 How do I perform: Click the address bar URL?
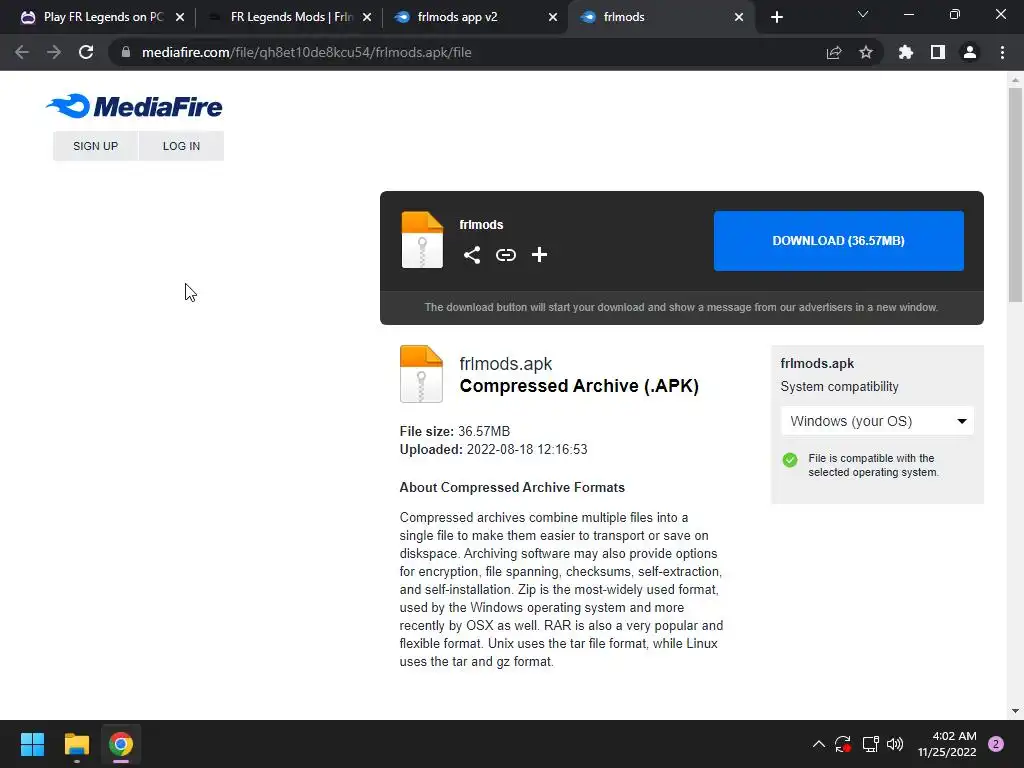306,52
